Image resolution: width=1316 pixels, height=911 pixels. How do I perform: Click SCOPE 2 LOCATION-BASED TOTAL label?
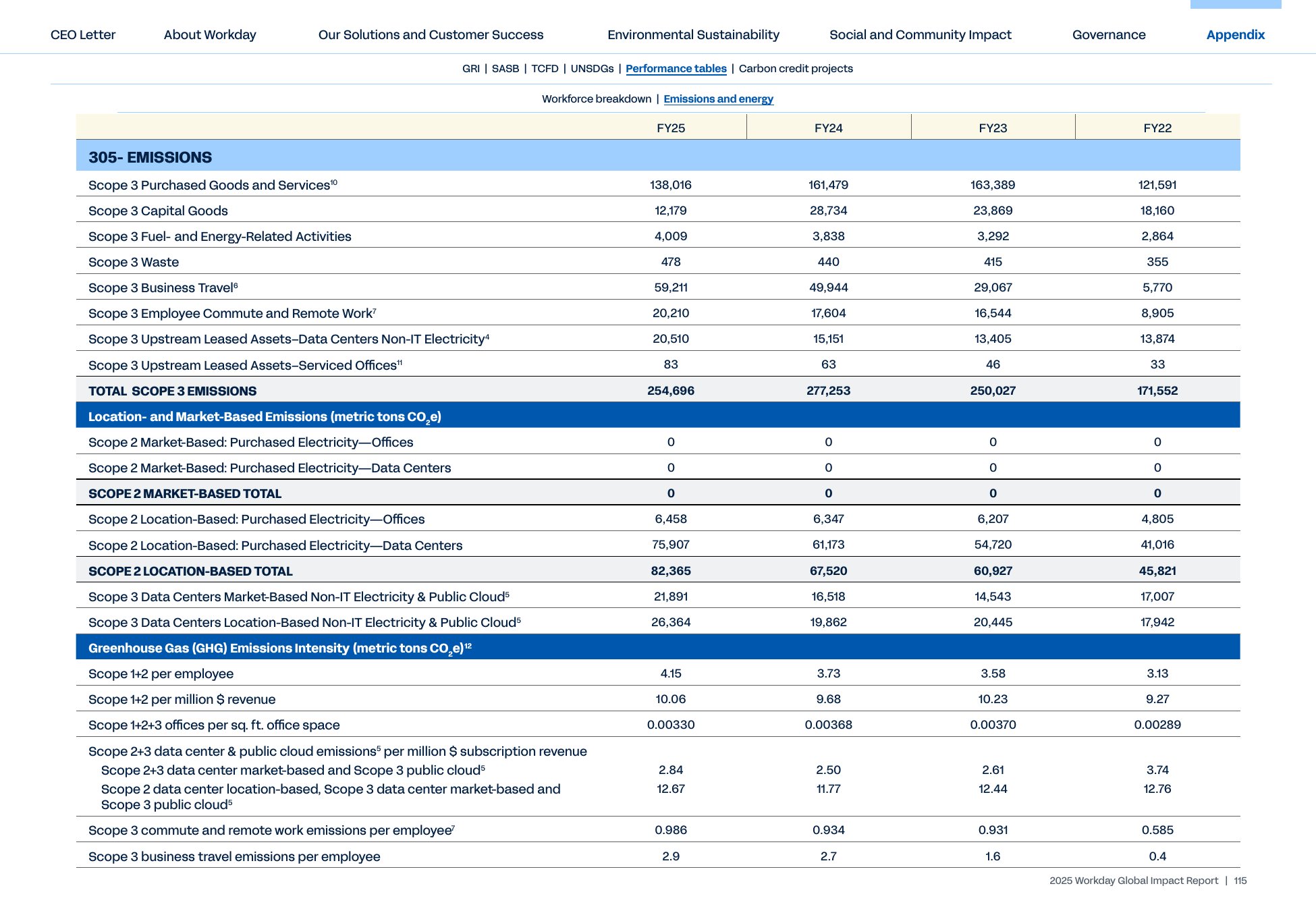pyautogui.click(x=190, y=571)
